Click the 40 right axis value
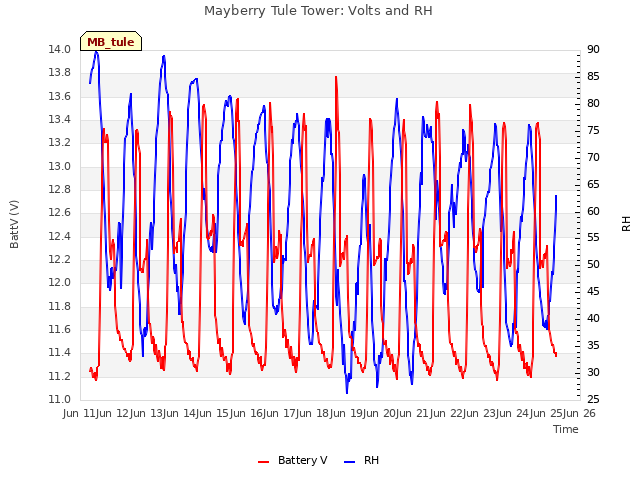This screenshot has height=480, width=640. [x=593, y=318]
